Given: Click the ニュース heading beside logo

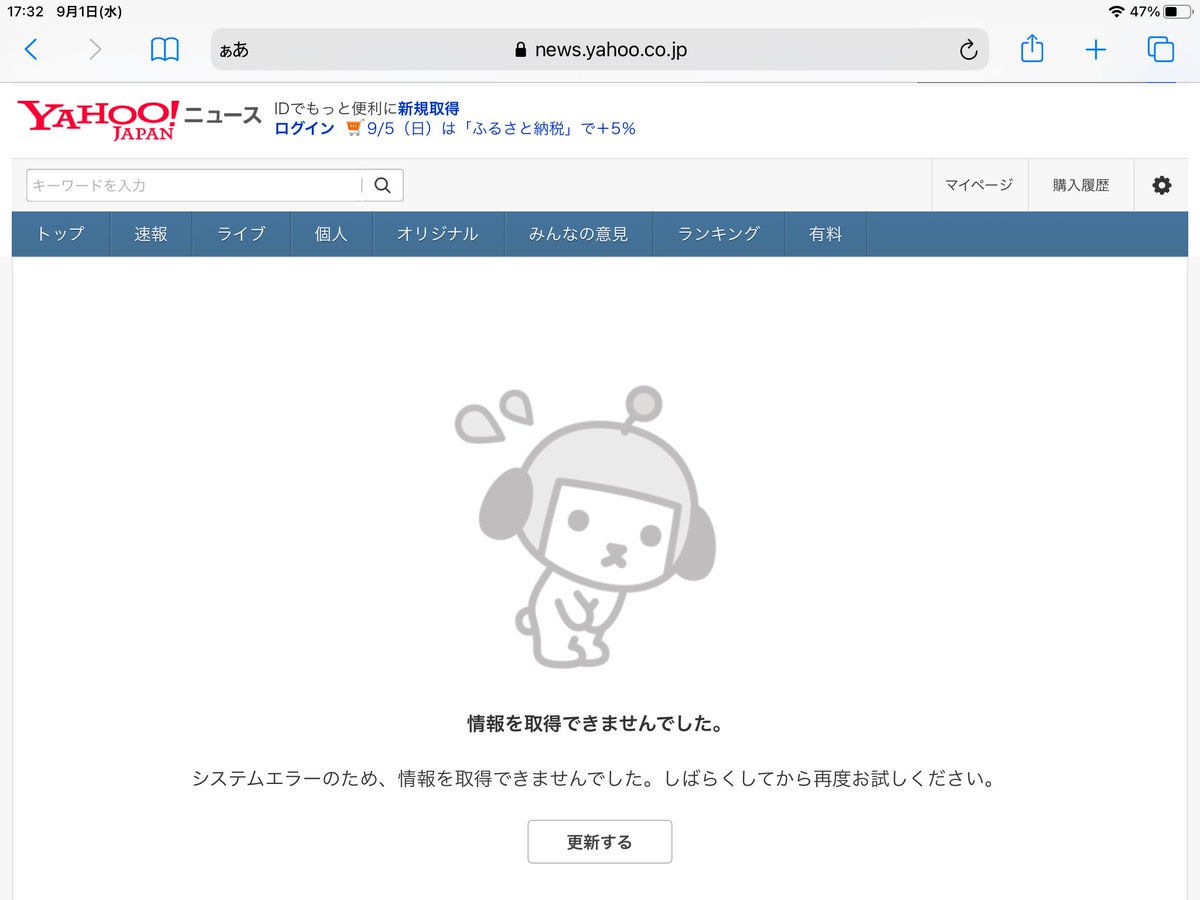Looking at the screenshot, I should (x=223, y=115).
